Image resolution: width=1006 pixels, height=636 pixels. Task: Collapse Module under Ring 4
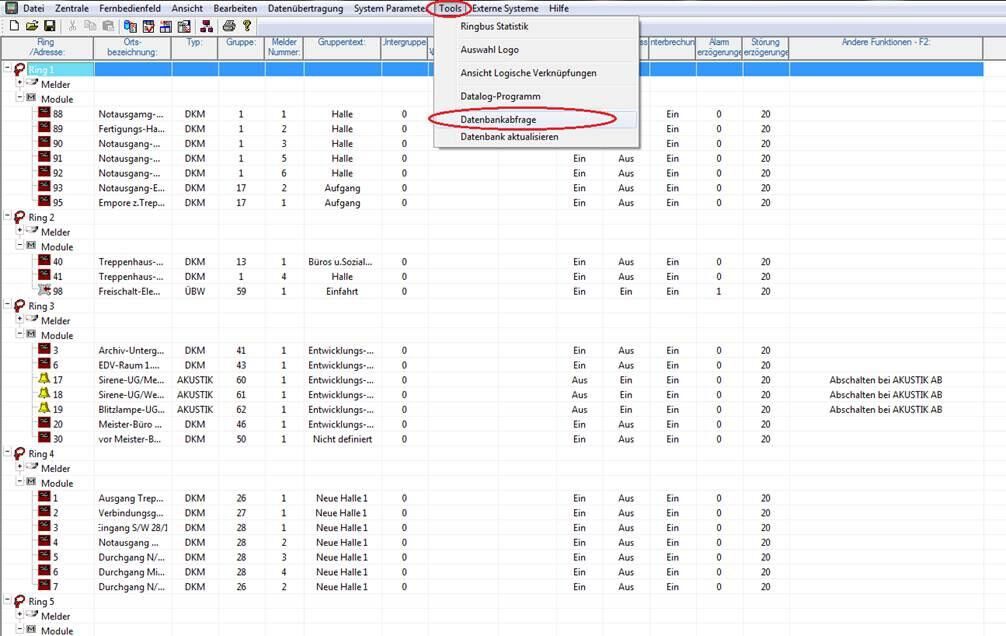[20, 481]
